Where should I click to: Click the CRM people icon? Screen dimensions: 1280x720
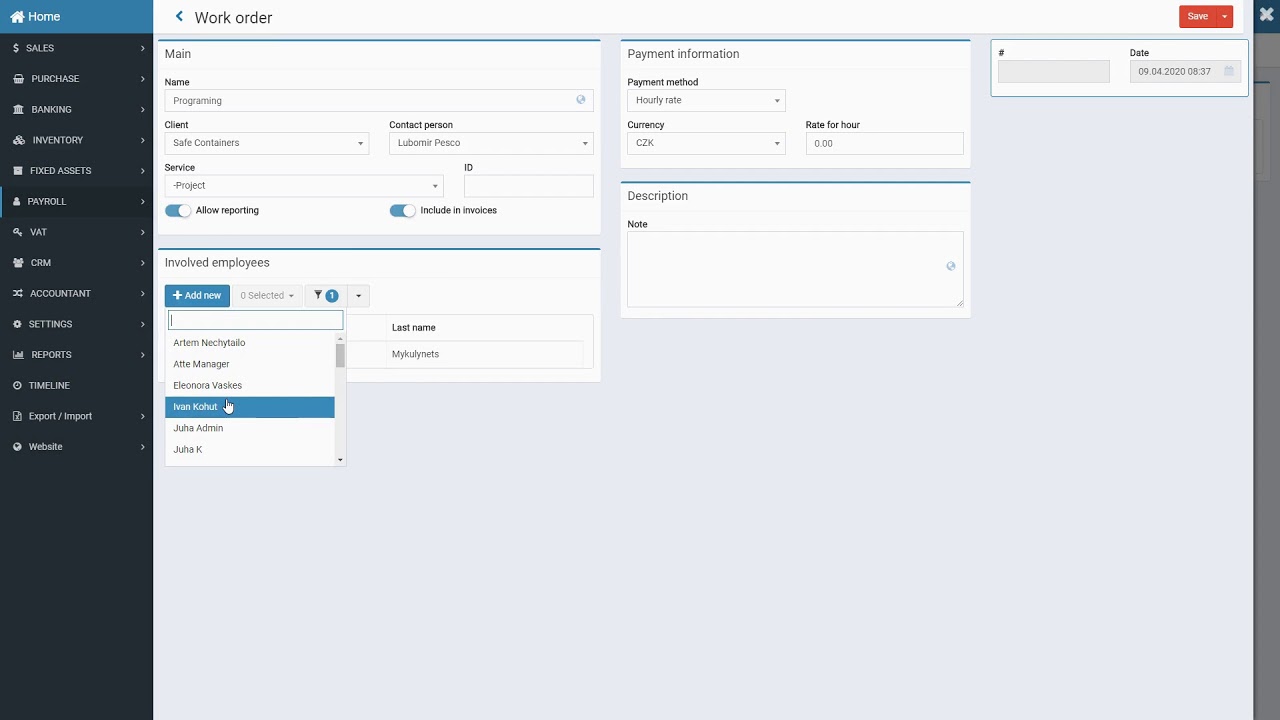[18, 263]
